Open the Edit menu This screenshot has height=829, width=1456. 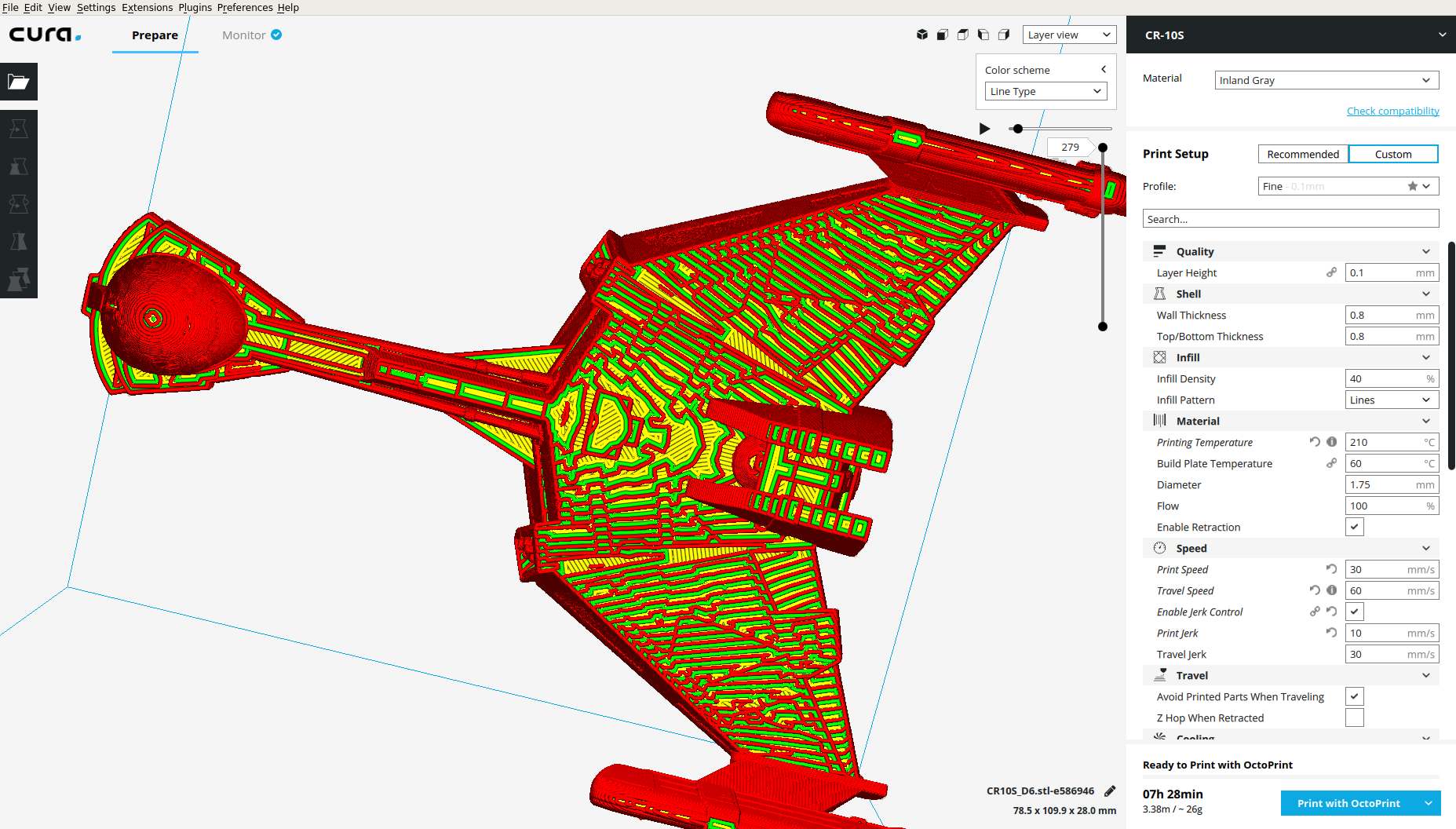tap(33, 7)
